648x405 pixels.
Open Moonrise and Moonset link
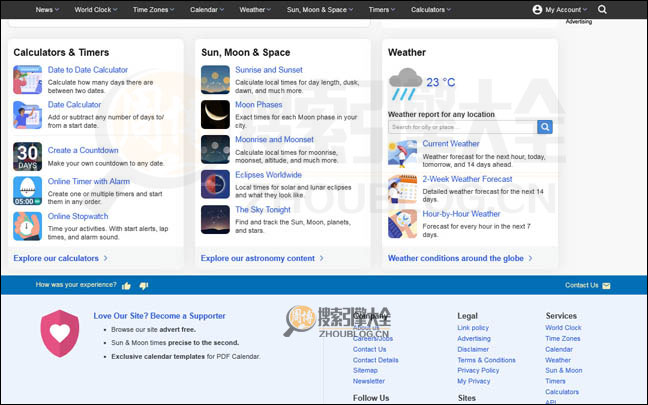[x=274, y=139]
